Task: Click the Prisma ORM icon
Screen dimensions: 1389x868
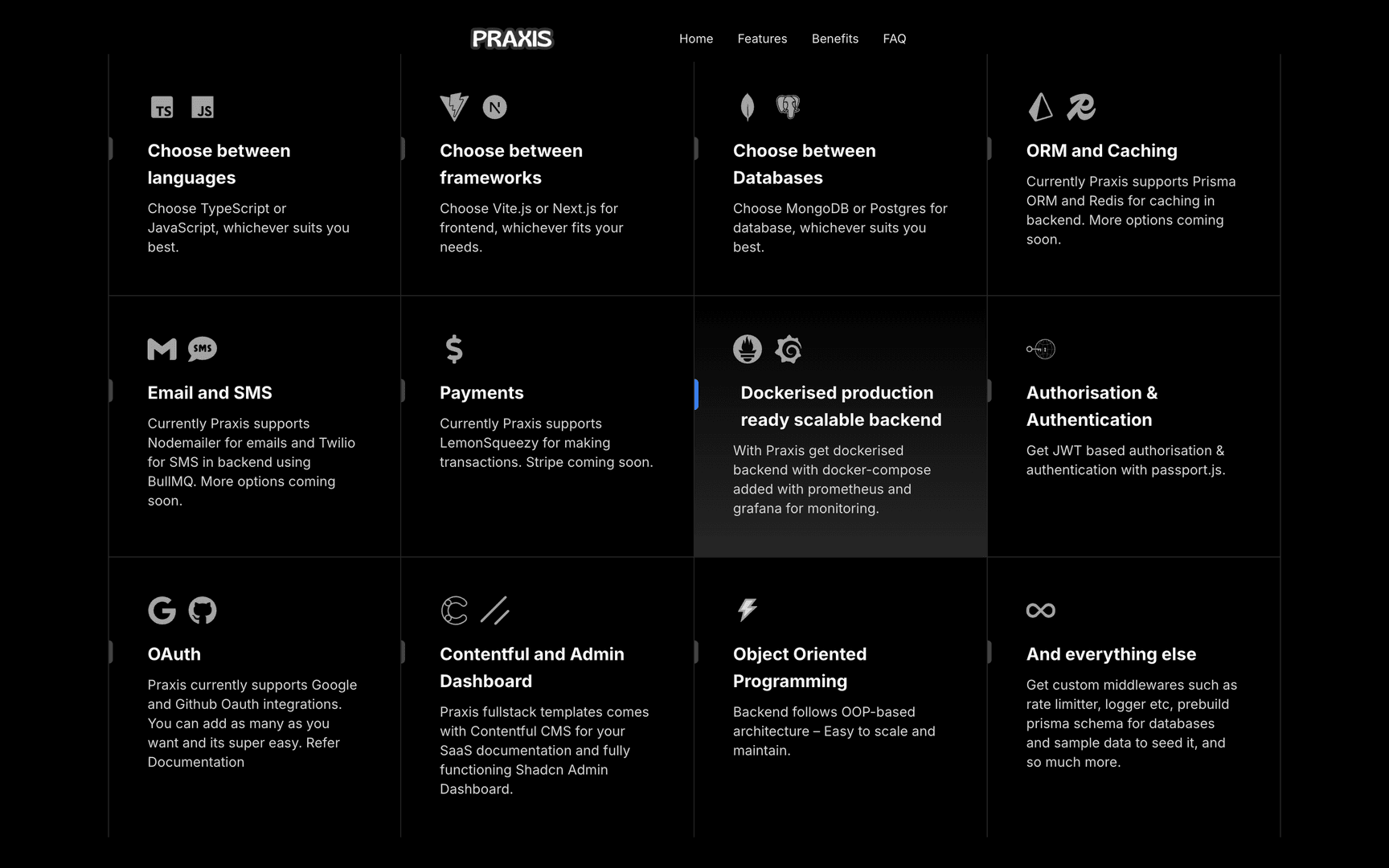Action: [1041, 107]
